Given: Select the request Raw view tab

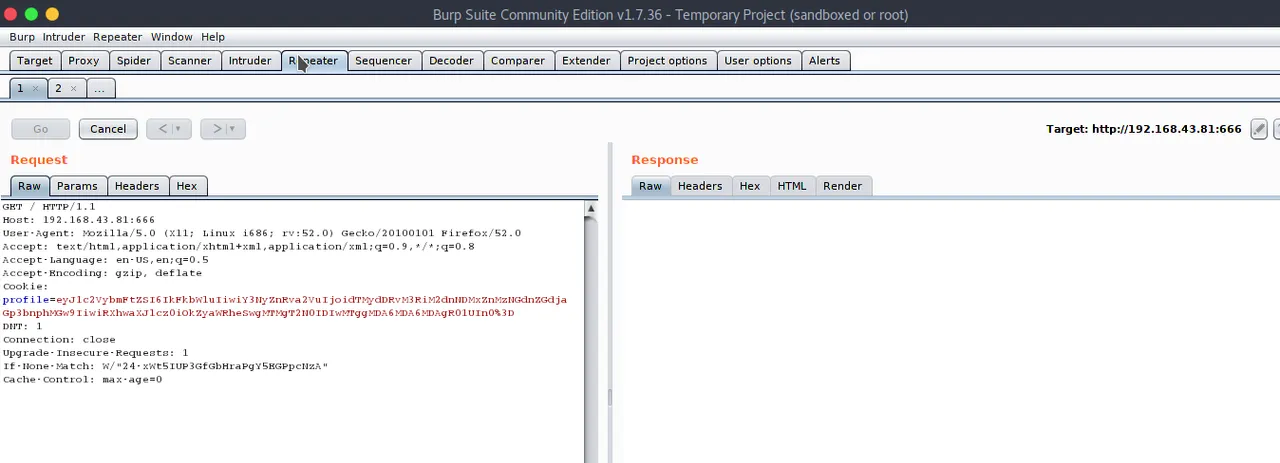Looking at the screenshot, I should tap(29, 186).
